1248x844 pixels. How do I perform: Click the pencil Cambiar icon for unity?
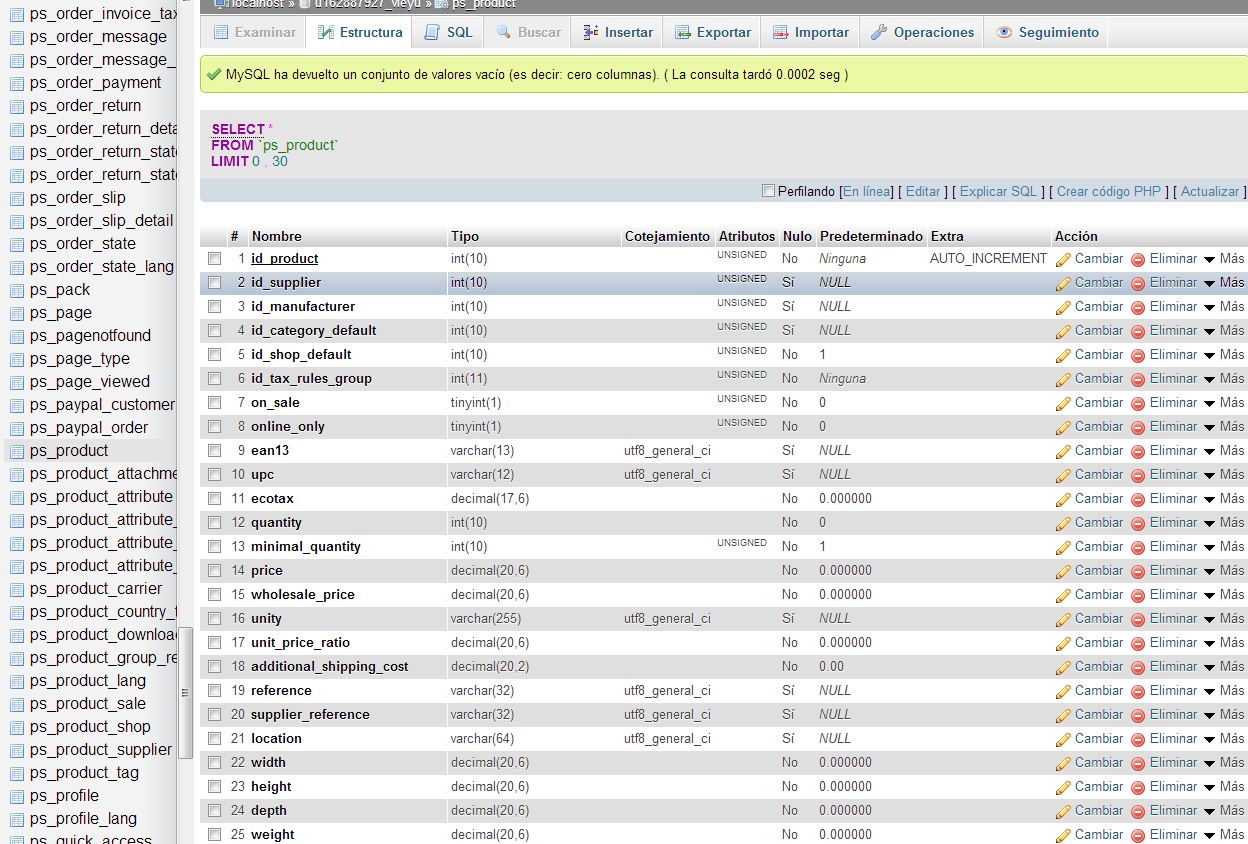[1064, 619]
